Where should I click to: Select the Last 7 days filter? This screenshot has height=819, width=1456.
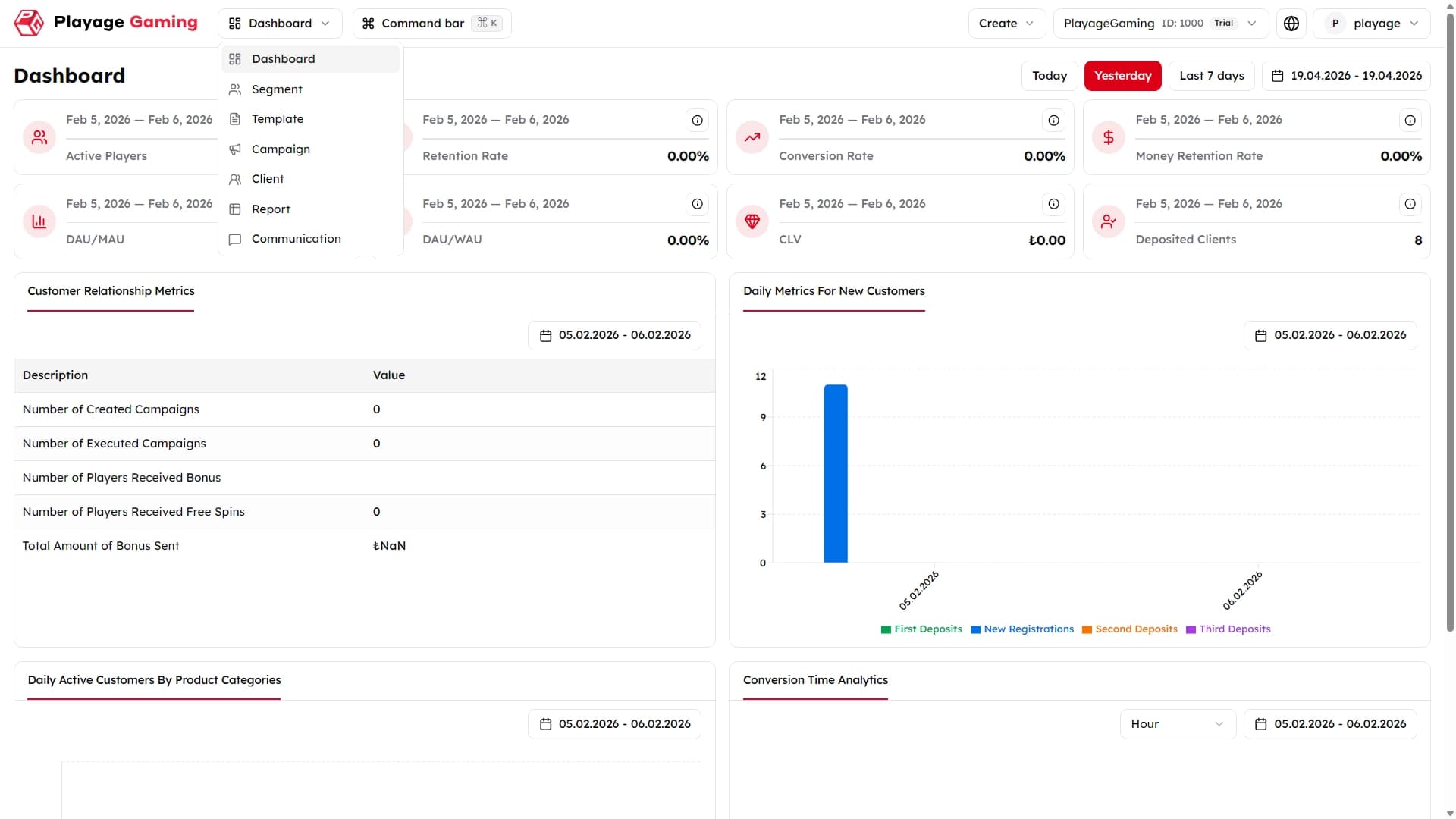coord(1212,76)
